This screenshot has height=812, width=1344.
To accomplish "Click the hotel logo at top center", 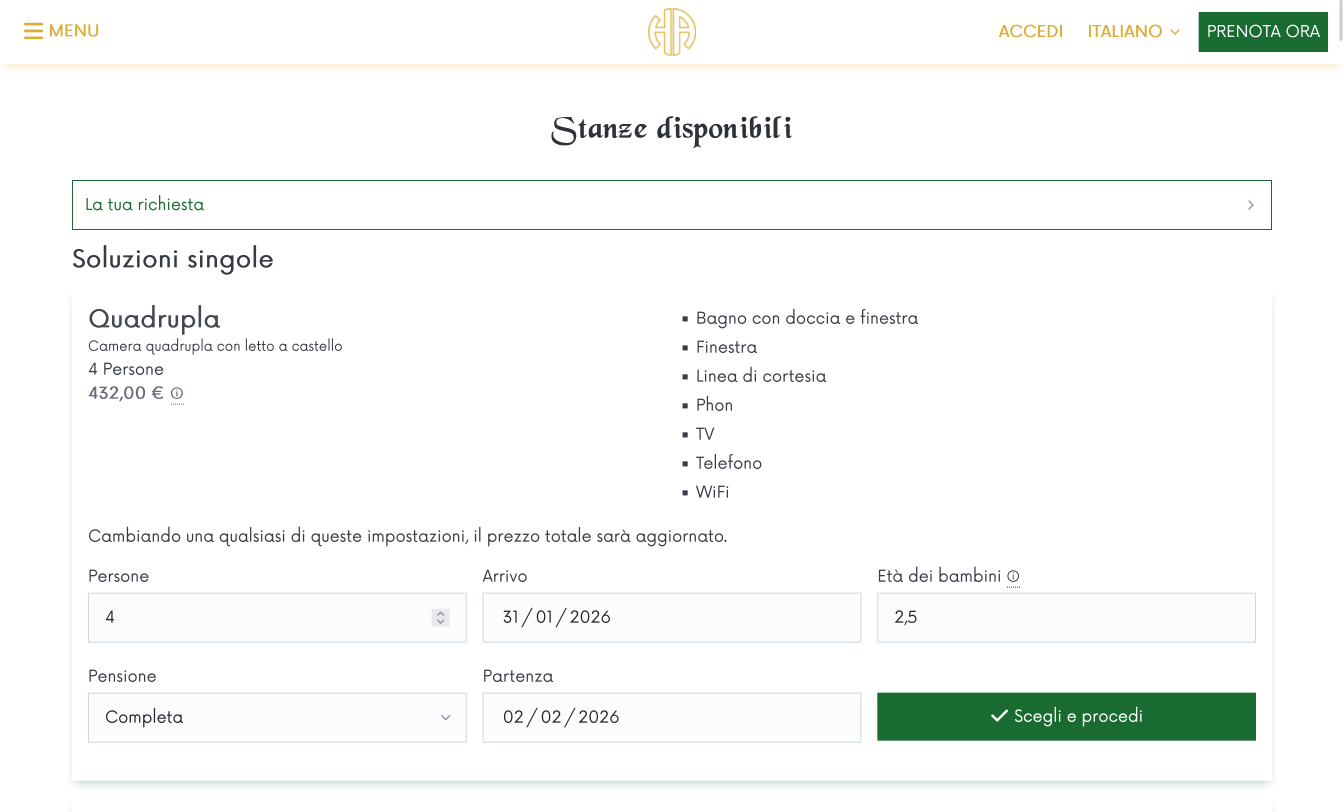I will 671,31.
